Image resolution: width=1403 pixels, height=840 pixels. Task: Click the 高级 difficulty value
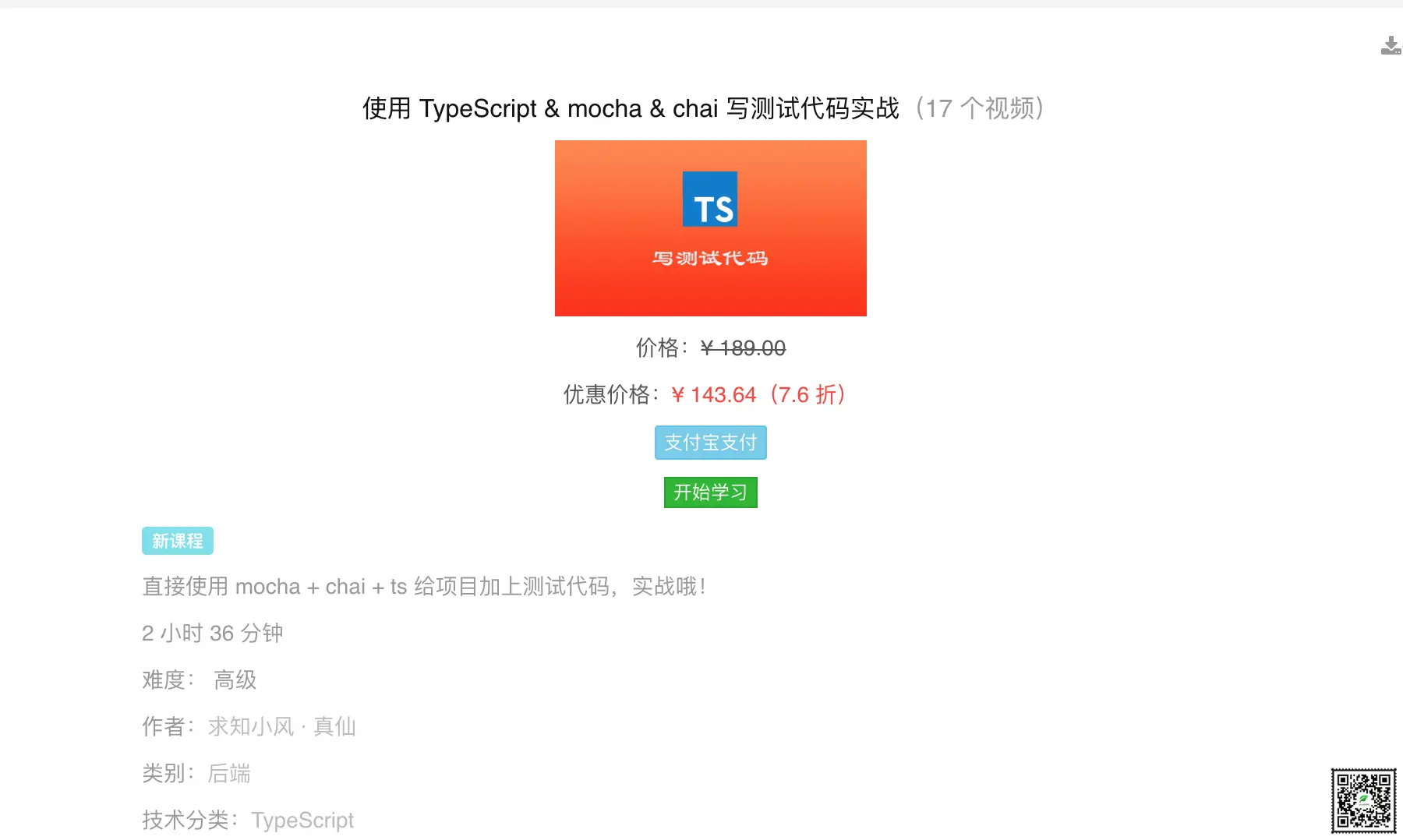pyautogui.click(x=235, y=679)
